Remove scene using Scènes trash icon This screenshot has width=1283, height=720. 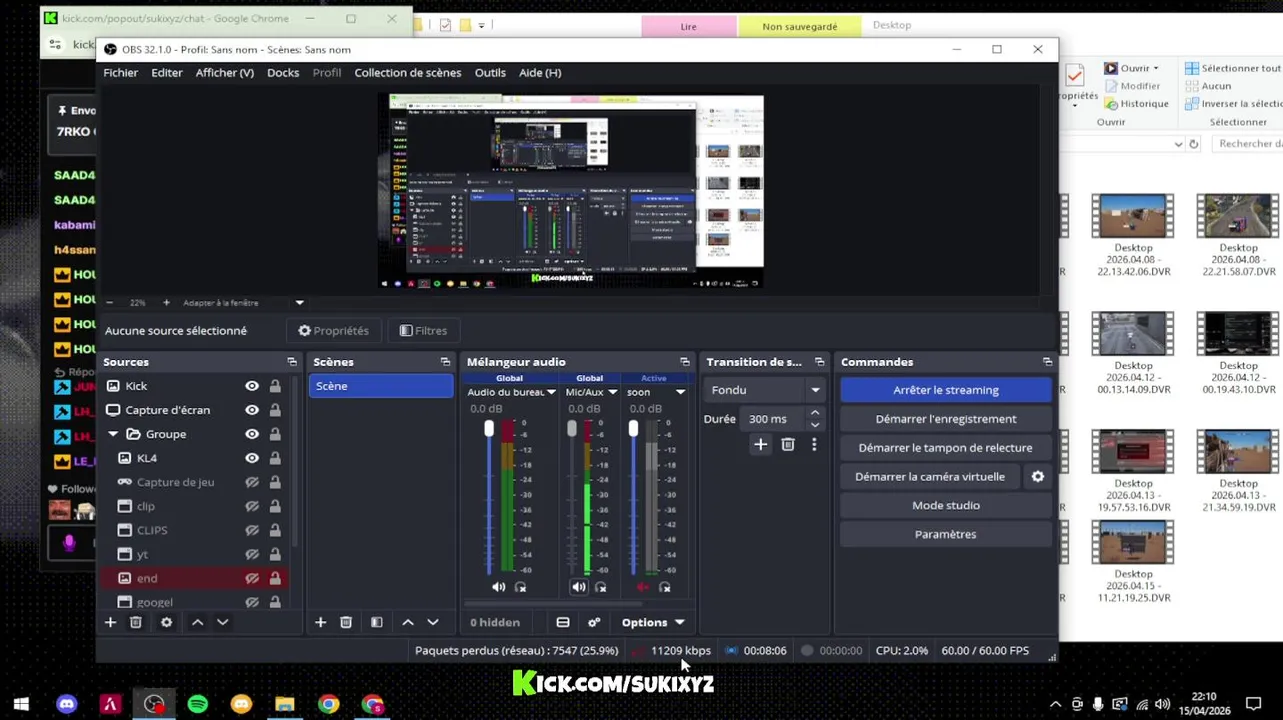346,622
